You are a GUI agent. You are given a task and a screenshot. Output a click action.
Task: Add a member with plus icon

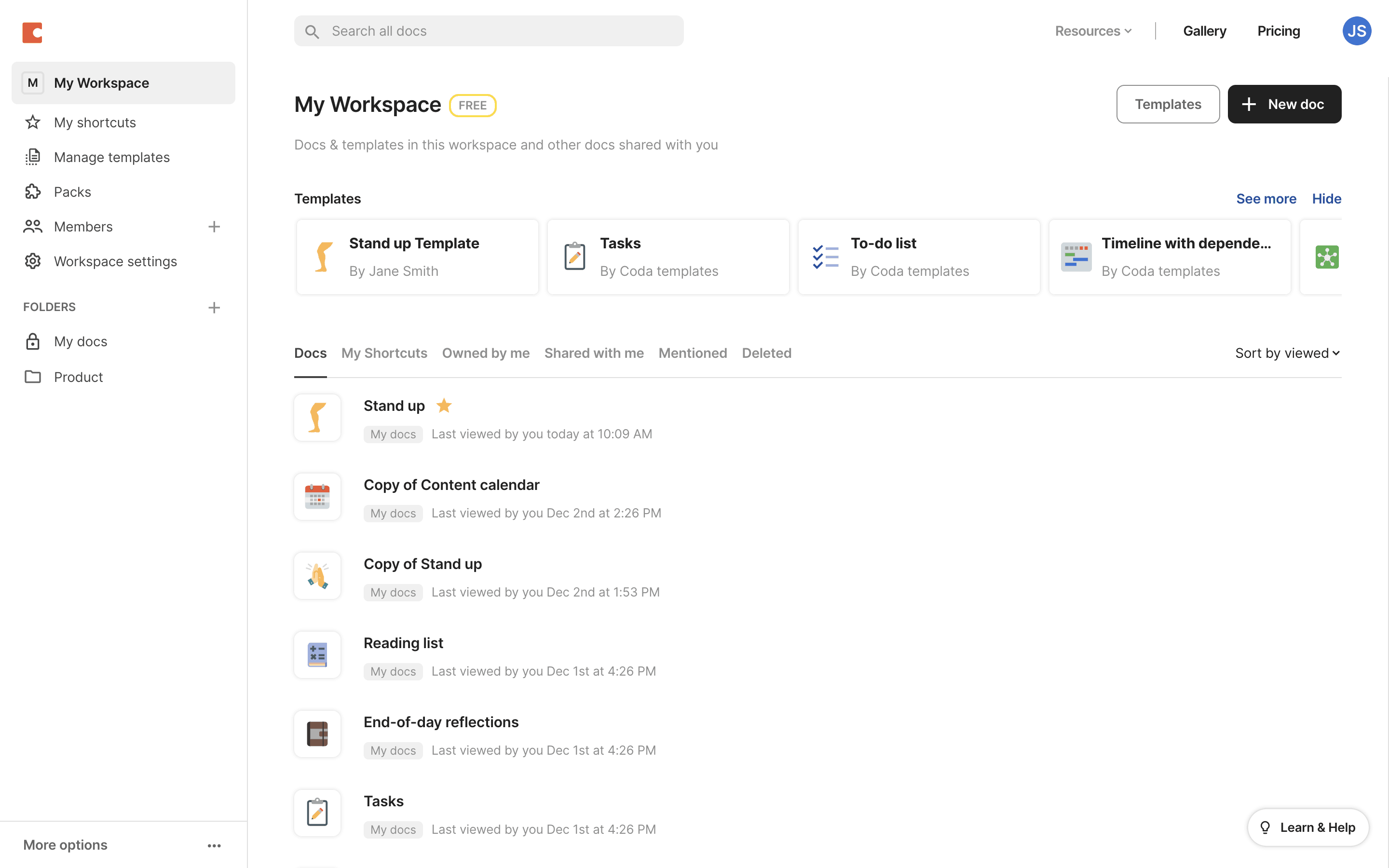(x=214, y=227)
